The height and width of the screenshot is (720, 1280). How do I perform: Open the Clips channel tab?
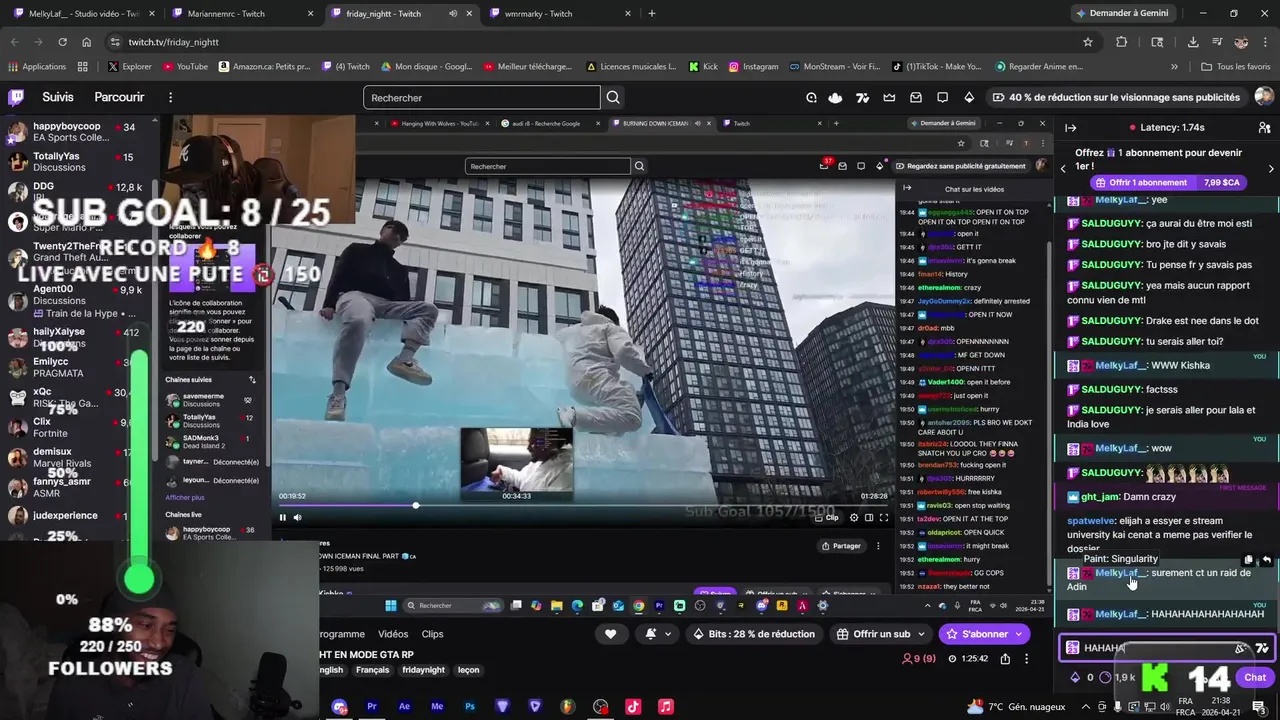point(432,634)
